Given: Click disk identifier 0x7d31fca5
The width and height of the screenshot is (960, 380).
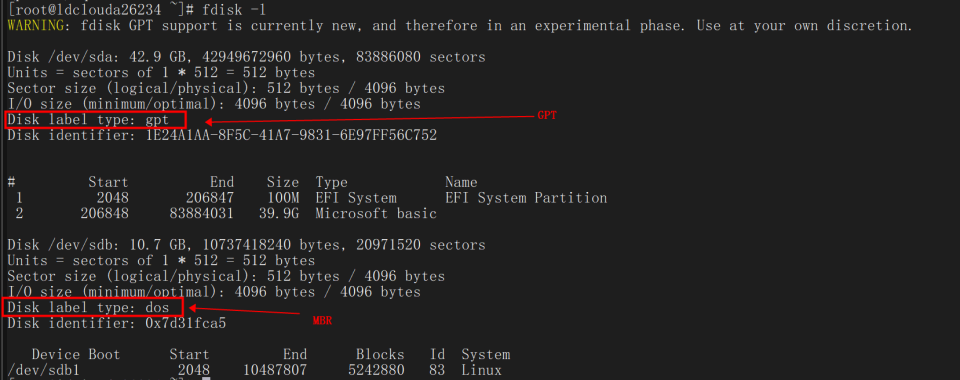Looking at the screenshot, I should (x=186, y=323).
